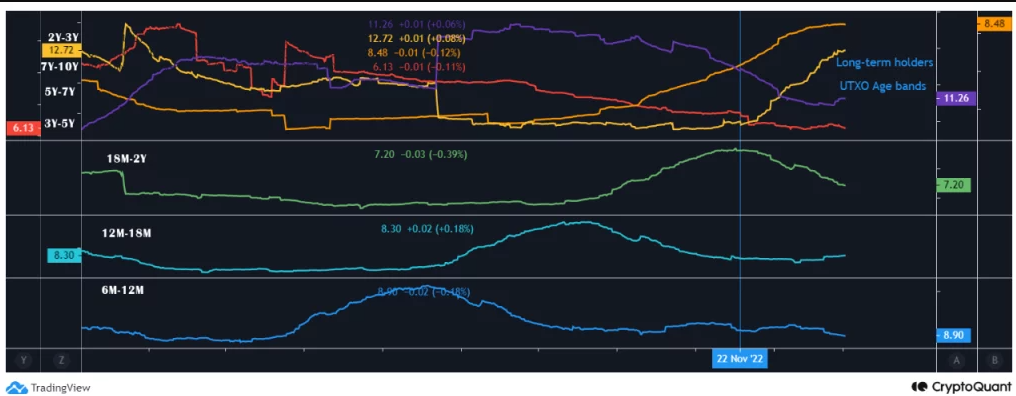The height and width of the screenshot is (396, 1016).
Task: Click the green 7.20 -0.03 value readout
Action: tap(421, 155)
